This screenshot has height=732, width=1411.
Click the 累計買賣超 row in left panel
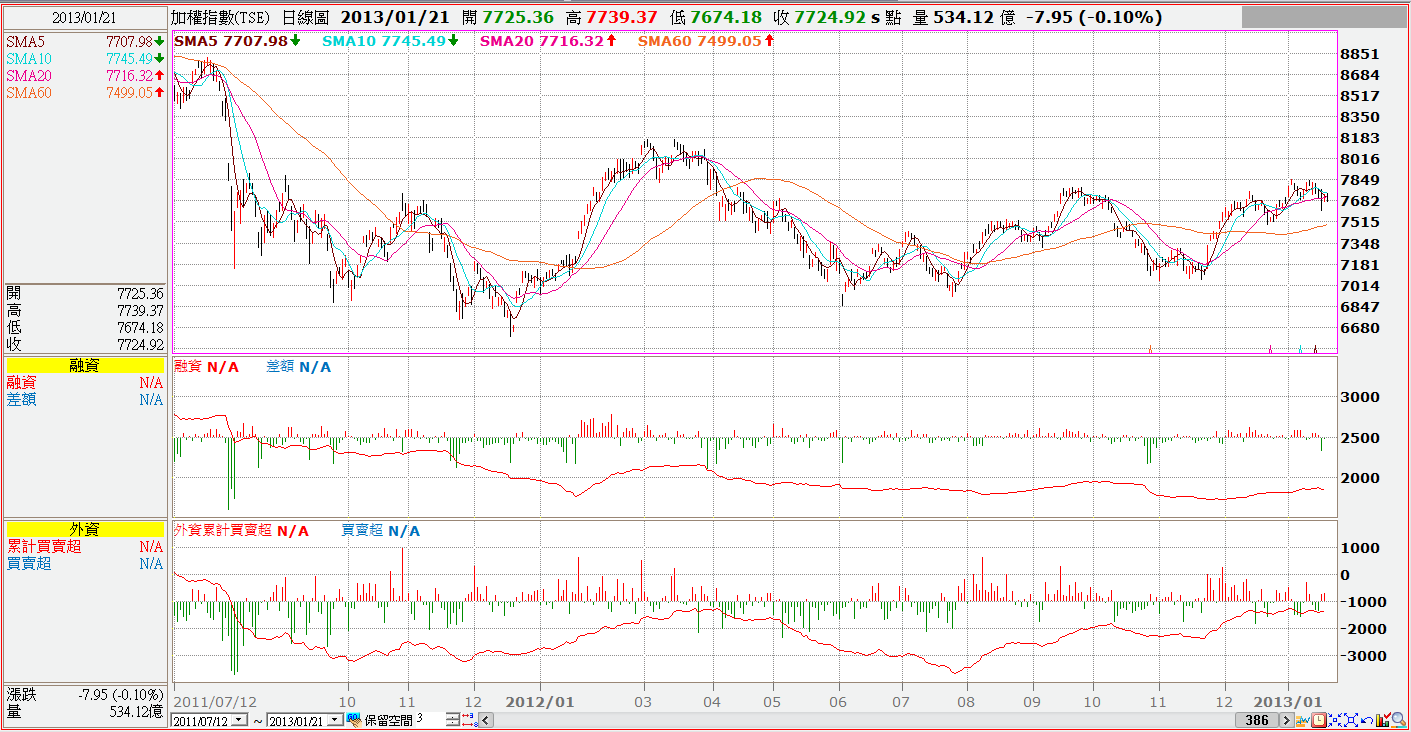(x=84, y=547)
